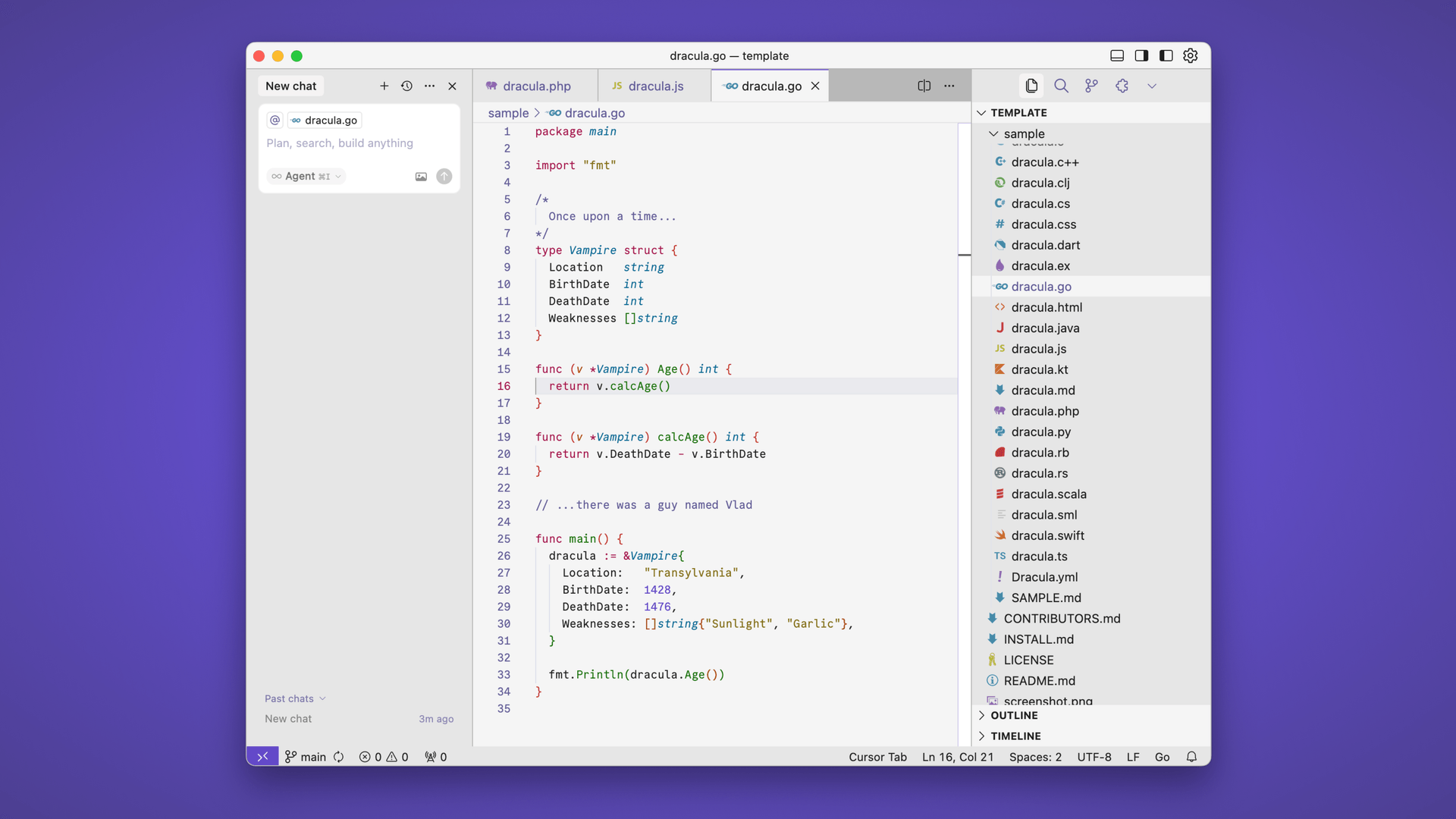Click 'sample' breadcrumb folder
The width and height of the screenshot is (1456, 819).
(x=508, y=113)
